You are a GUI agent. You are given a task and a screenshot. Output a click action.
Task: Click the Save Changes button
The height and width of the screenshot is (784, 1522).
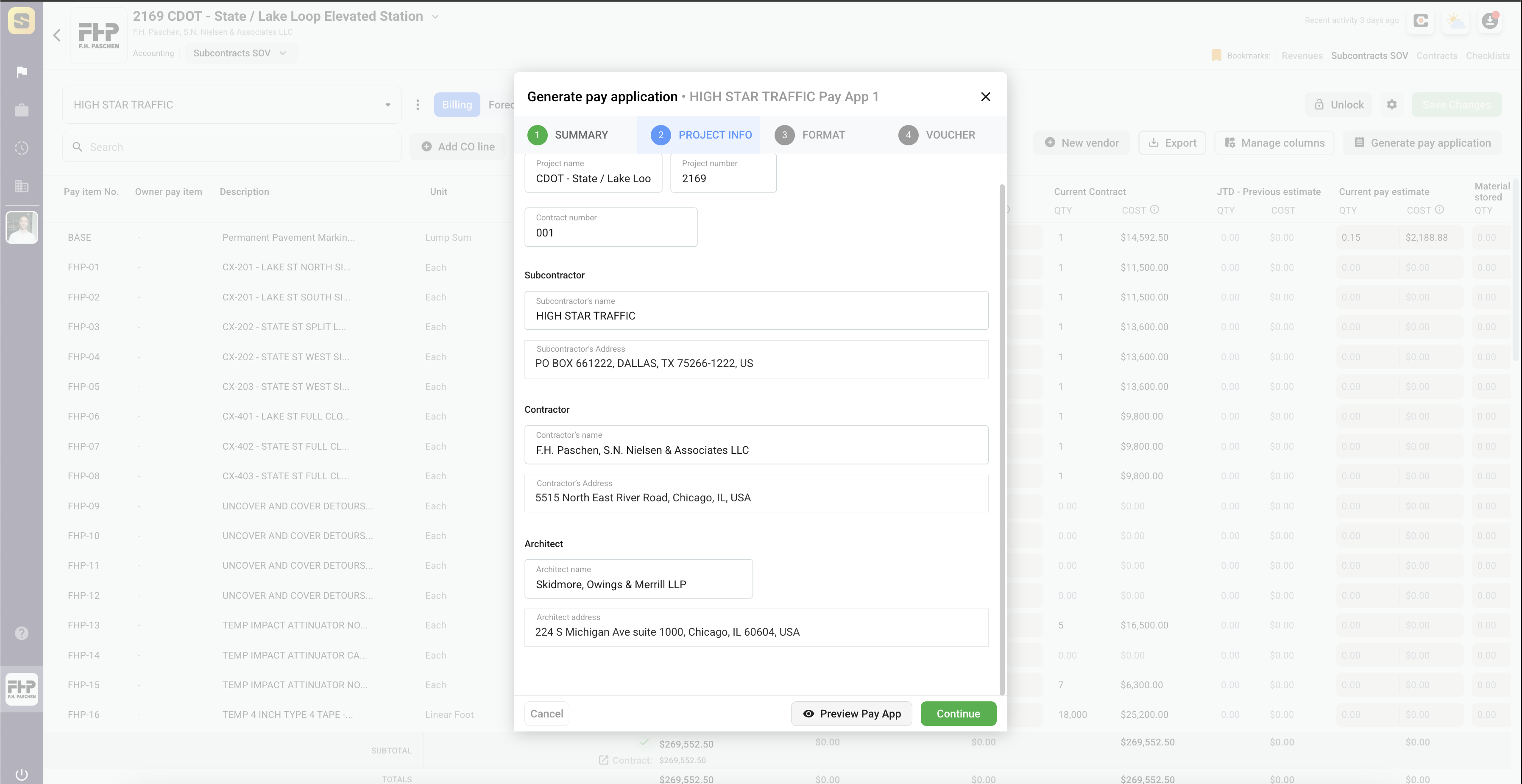coord(1456,105)
